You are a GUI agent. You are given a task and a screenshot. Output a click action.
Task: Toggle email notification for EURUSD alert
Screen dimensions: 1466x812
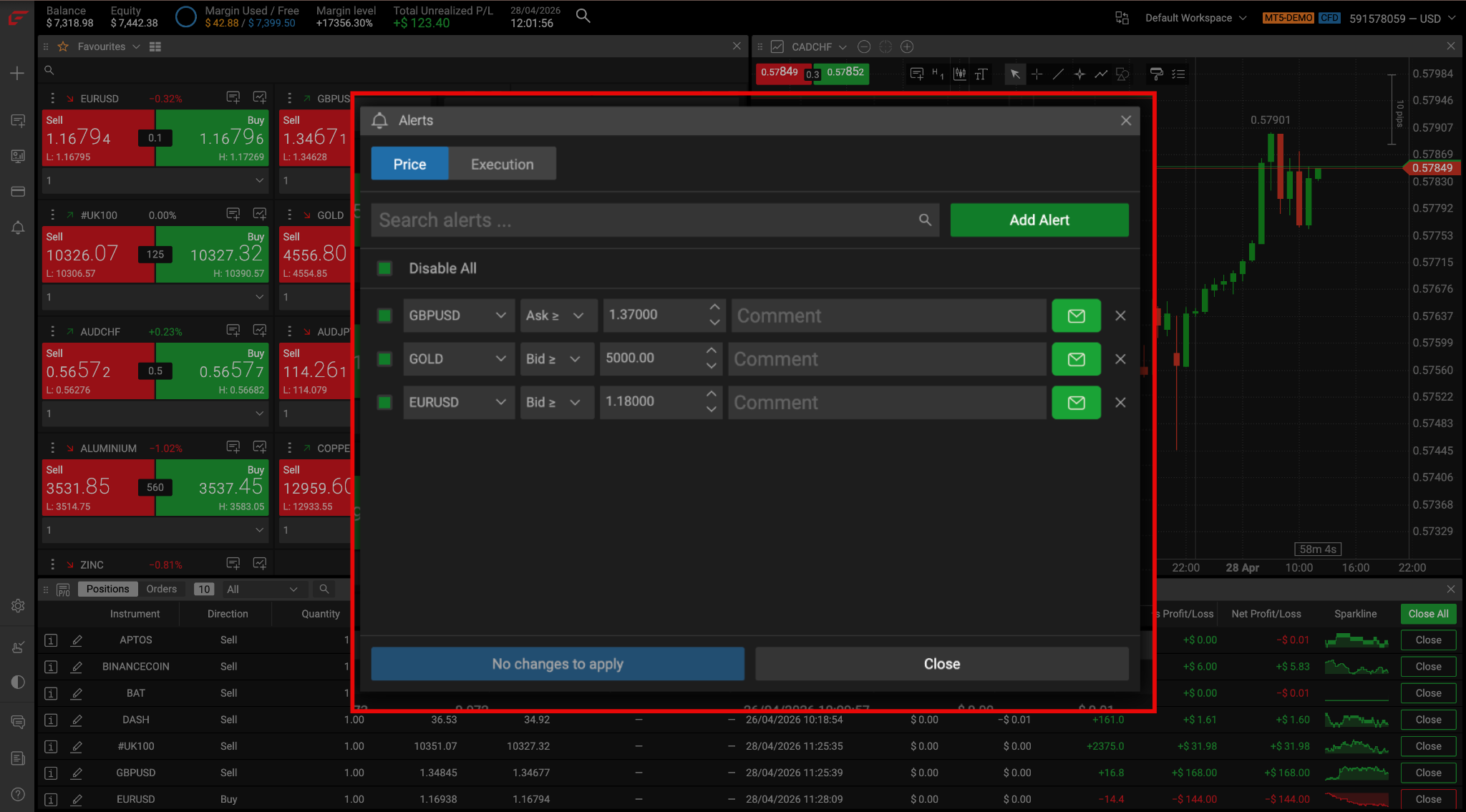click(x=1076, y=403)
